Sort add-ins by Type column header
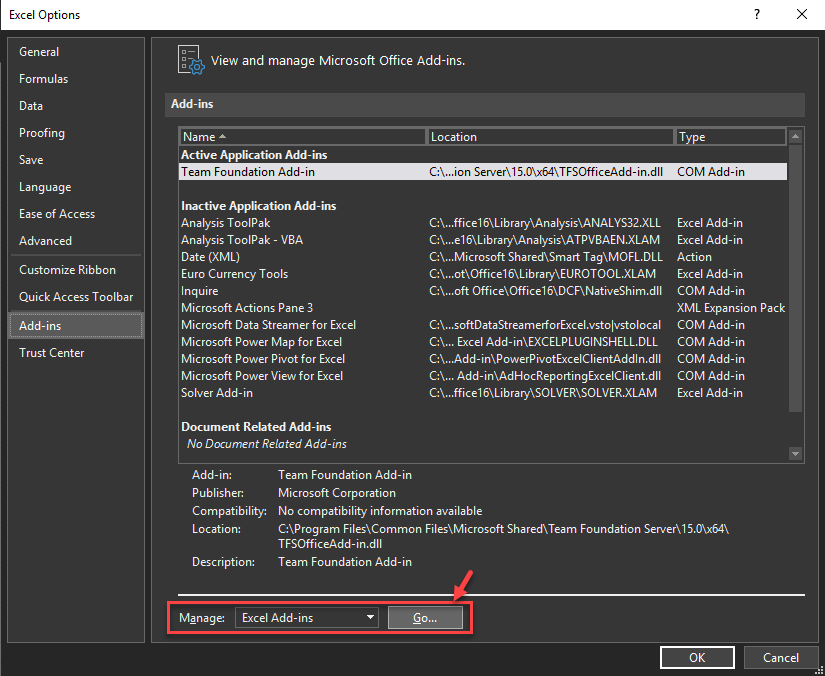 (730, 137)
